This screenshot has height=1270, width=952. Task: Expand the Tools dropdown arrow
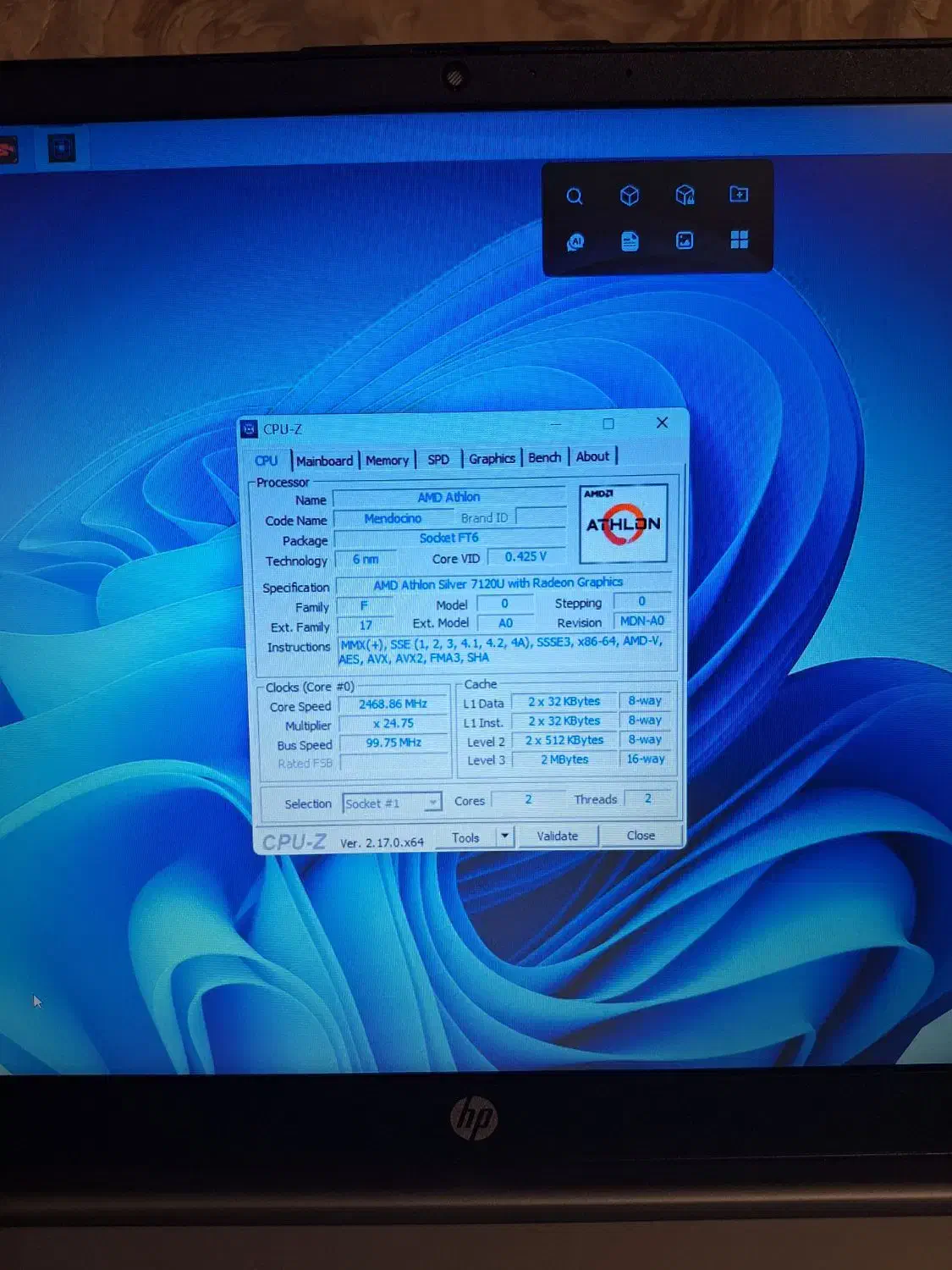tap(505, 837)
